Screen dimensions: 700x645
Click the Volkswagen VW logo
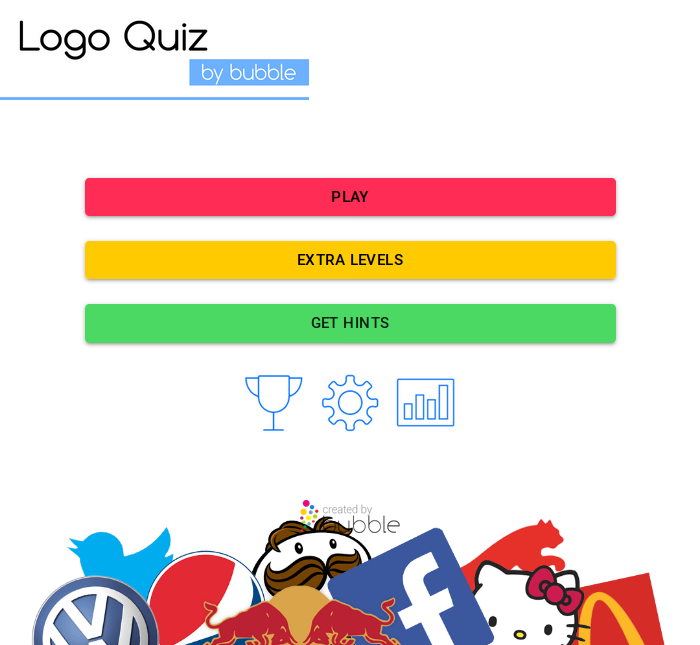click(95, 612)
